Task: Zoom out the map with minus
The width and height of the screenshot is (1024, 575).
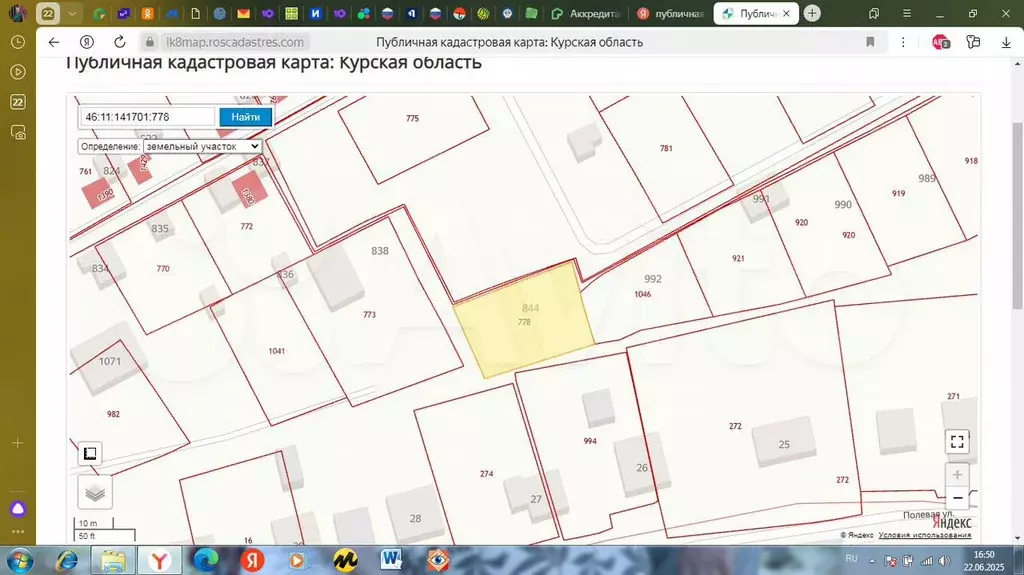Action: (957, 498)
